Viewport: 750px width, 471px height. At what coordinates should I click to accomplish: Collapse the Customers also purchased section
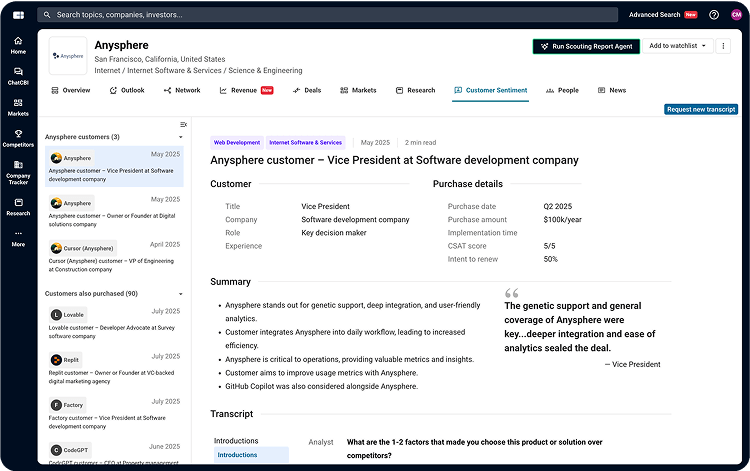pos(182,294)
